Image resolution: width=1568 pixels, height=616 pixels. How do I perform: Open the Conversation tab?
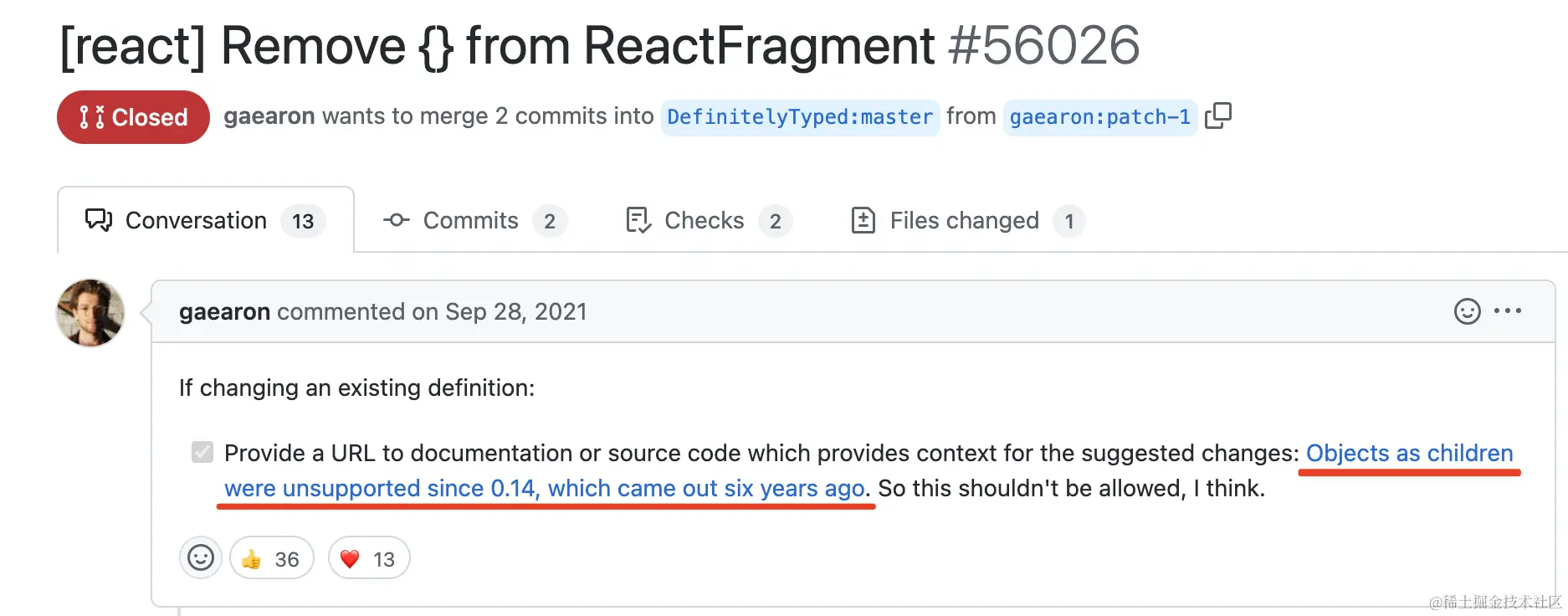(x=205, y=221)
